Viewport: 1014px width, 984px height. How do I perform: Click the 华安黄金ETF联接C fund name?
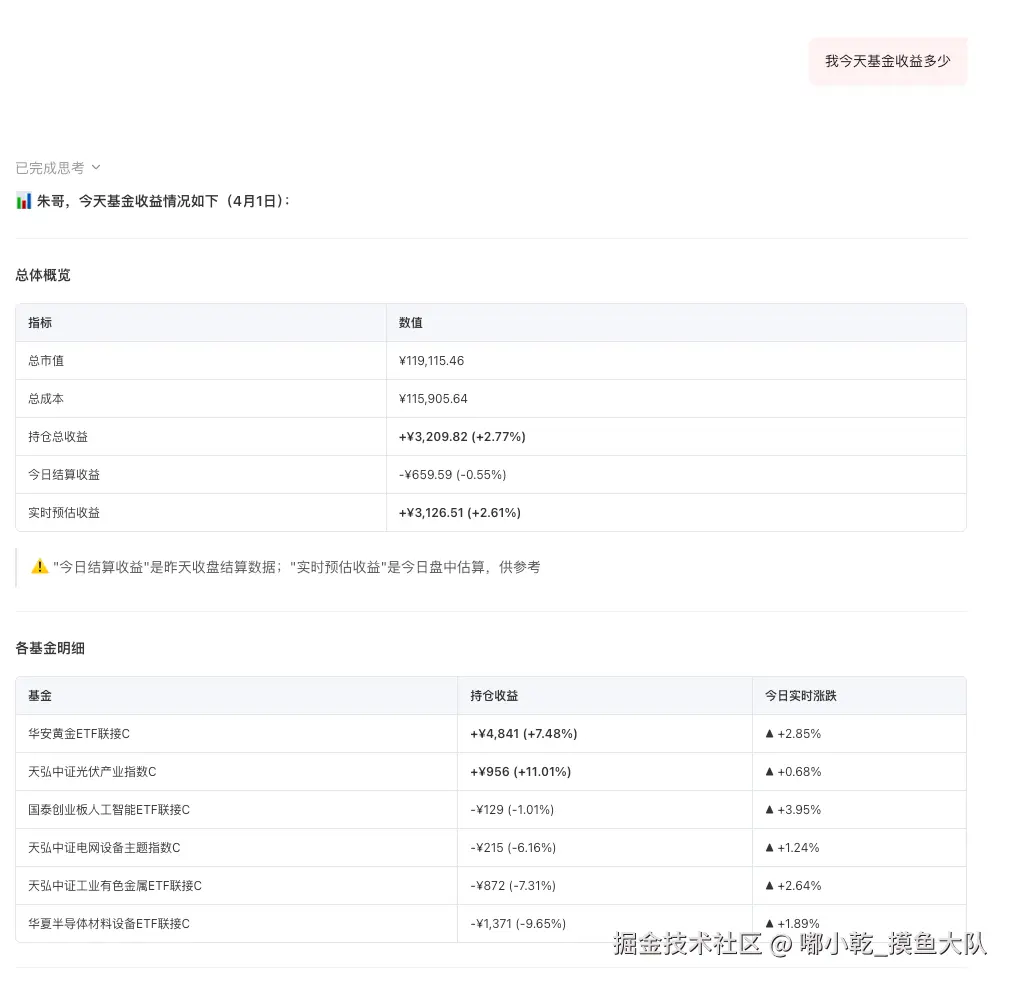(78, 733)
